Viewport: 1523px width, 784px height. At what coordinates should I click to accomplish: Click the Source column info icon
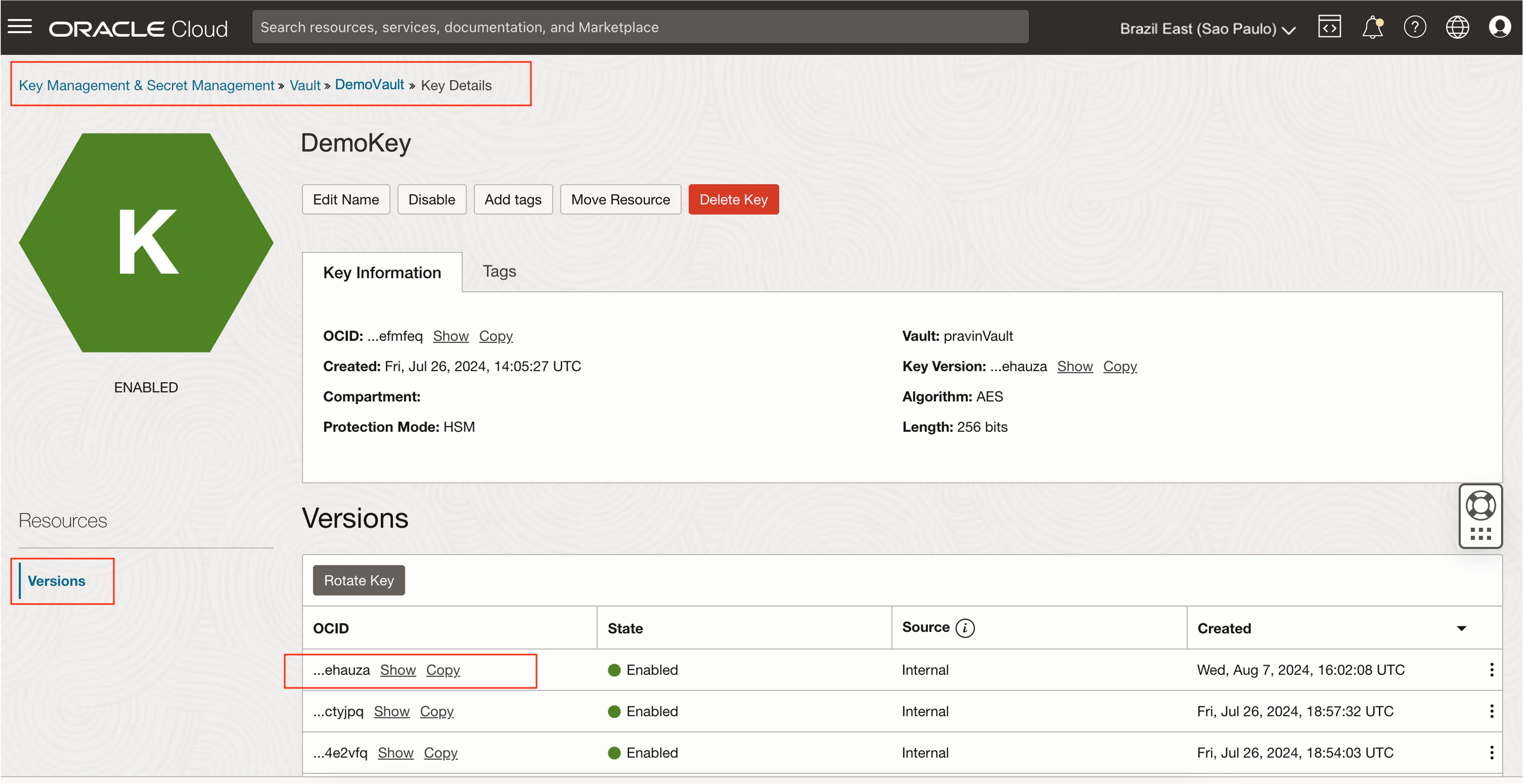click(x=965, y=628)
